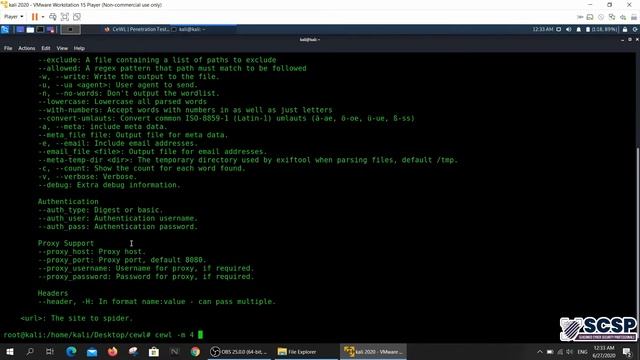640x360 pixels.
Task: Click VMware printer device icon
Action: [634, 17]
